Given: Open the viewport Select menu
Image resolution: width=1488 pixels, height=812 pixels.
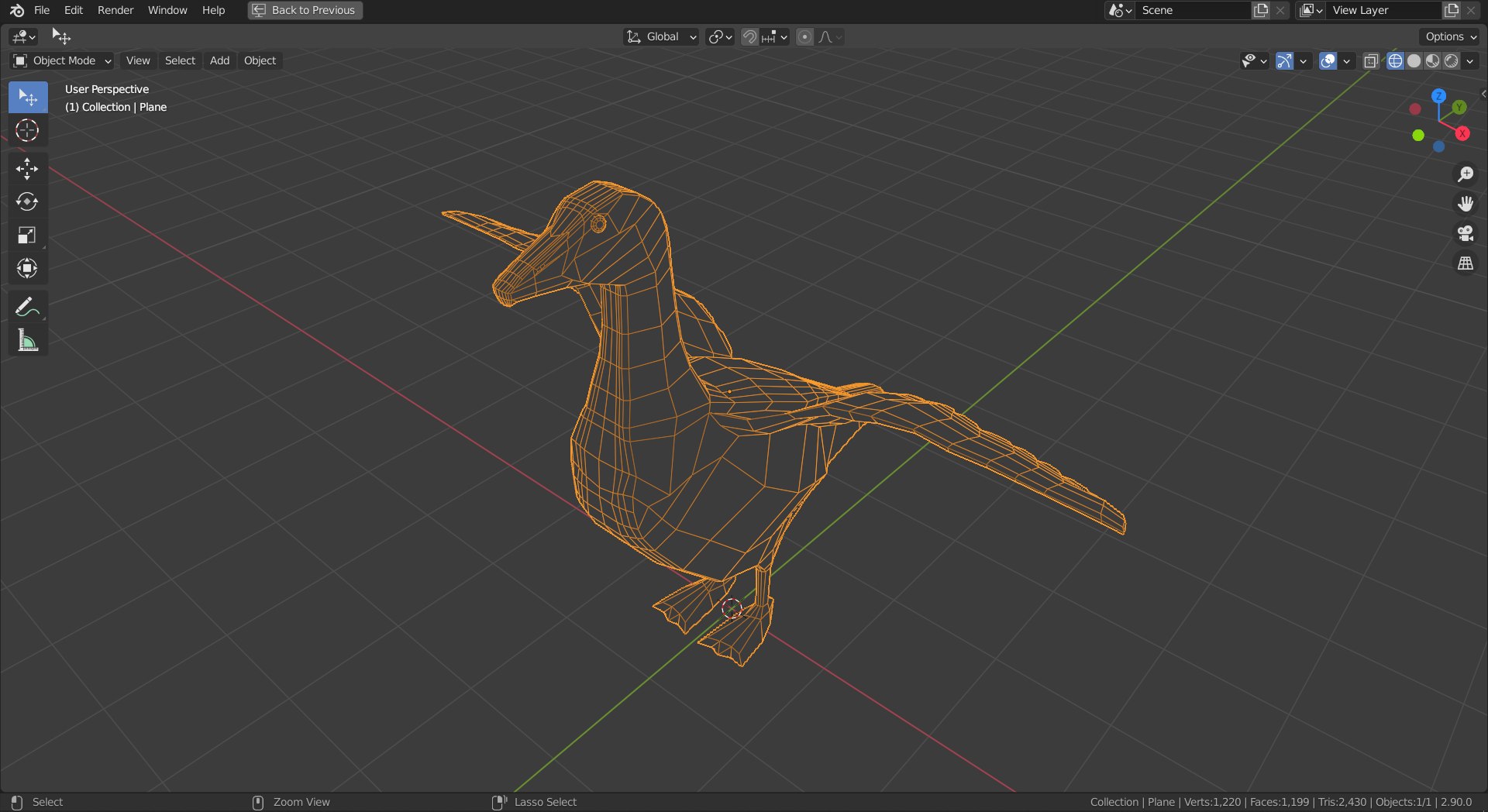Looking at the screenshot, I should pyautogui.click(x=180, y=60).
